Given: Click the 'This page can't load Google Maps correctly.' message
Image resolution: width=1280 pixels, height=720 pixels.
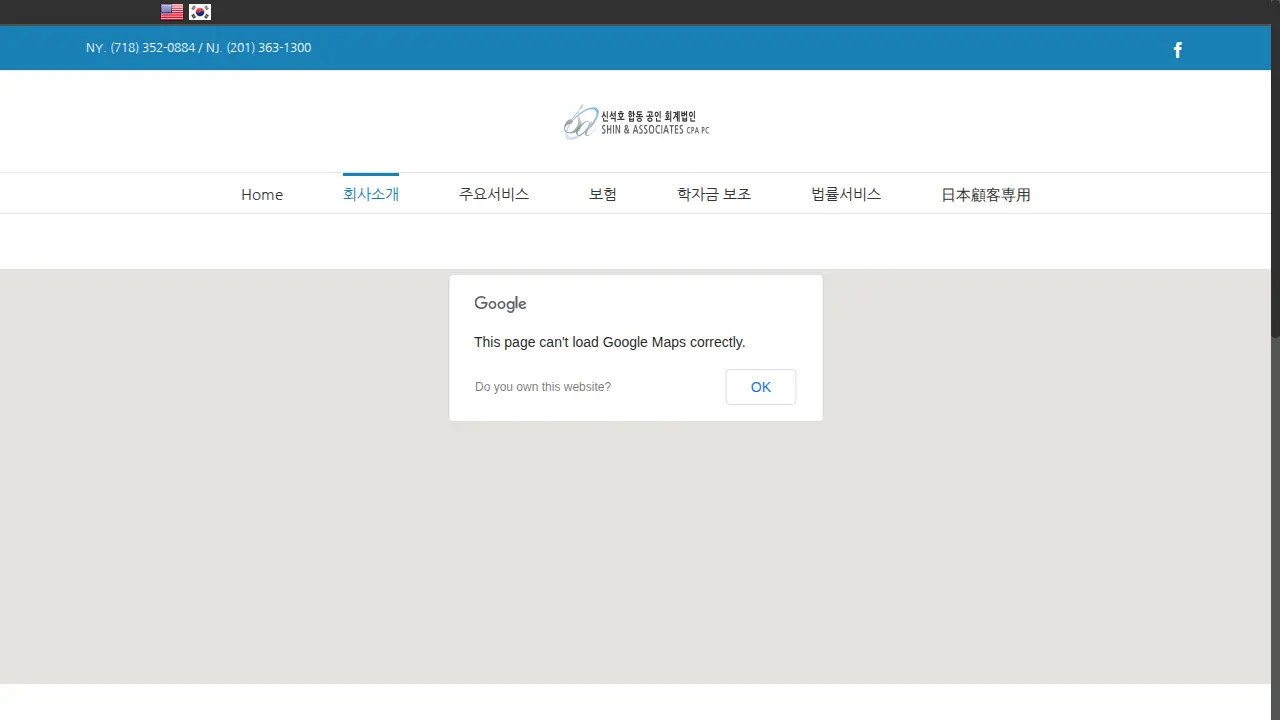Looking at the screenshot, I should pyautogui.click(x=610, y=342).
